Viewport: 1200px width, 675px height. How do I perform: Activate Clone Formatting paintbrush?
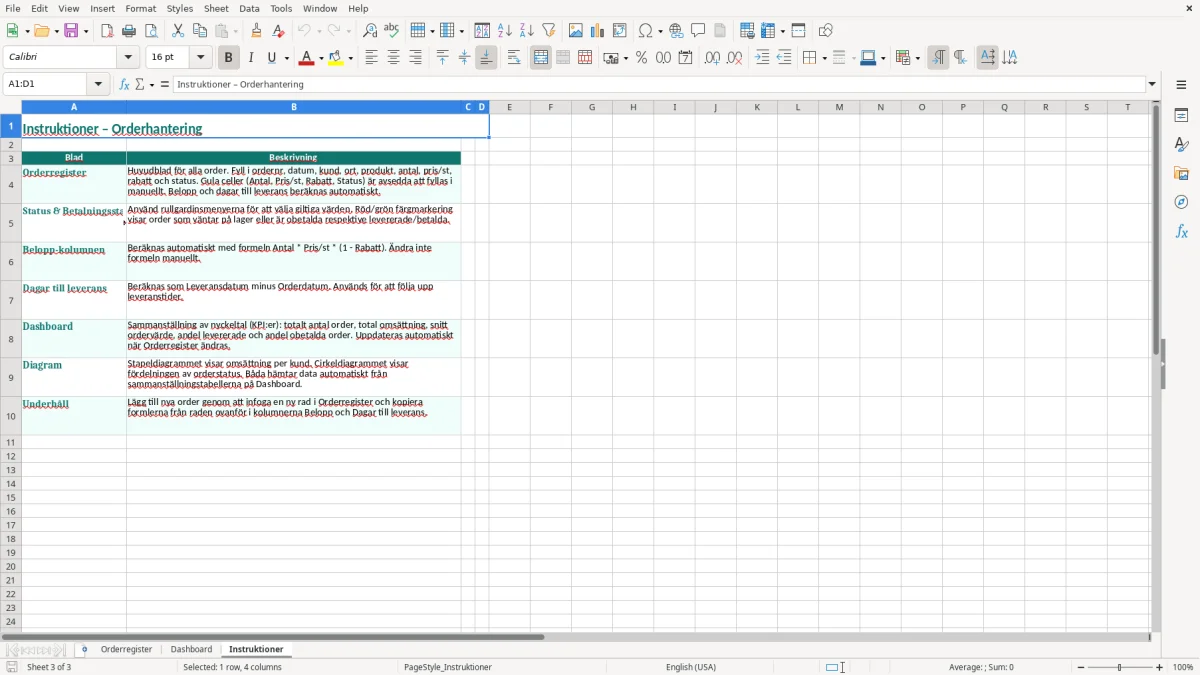coord(256,31)
